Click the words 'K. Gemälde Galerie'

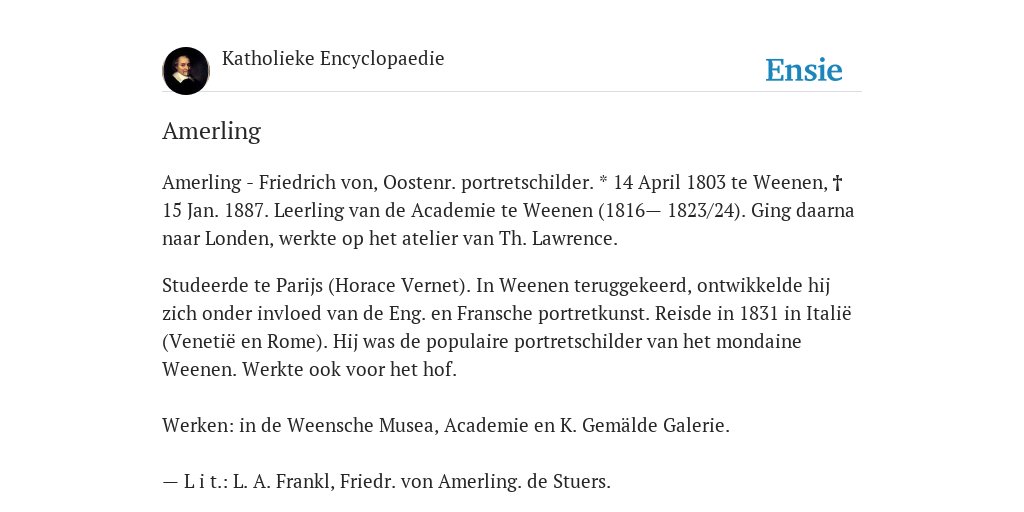[x=645, y=426]
